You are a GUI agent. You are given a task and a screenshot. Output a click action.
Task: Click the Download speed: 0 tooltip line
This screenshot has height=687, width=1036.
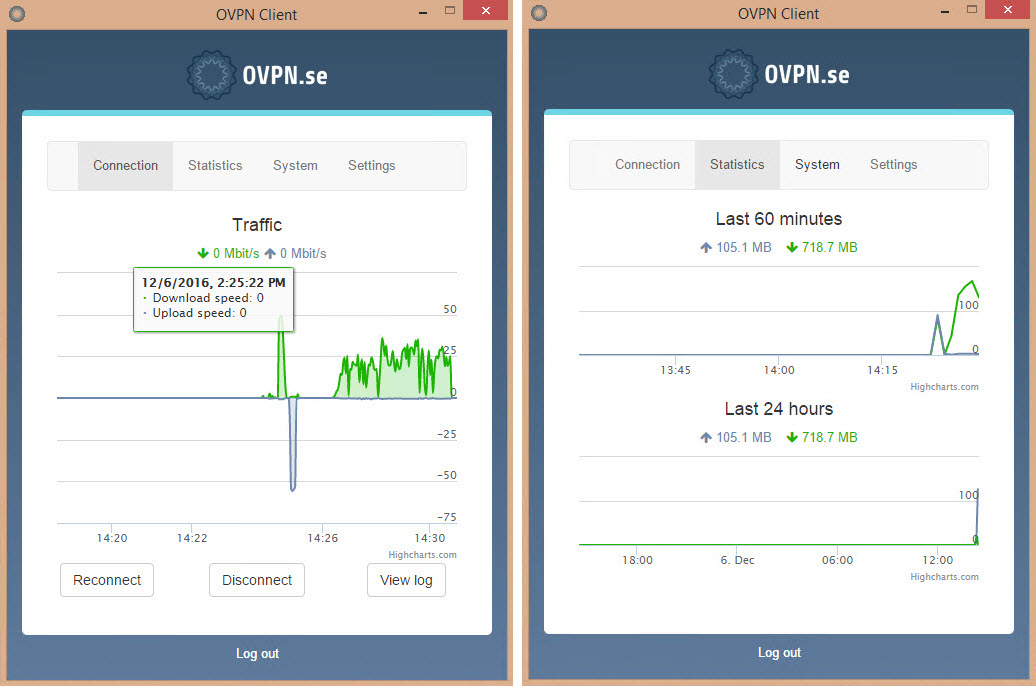tap(208, 298)
